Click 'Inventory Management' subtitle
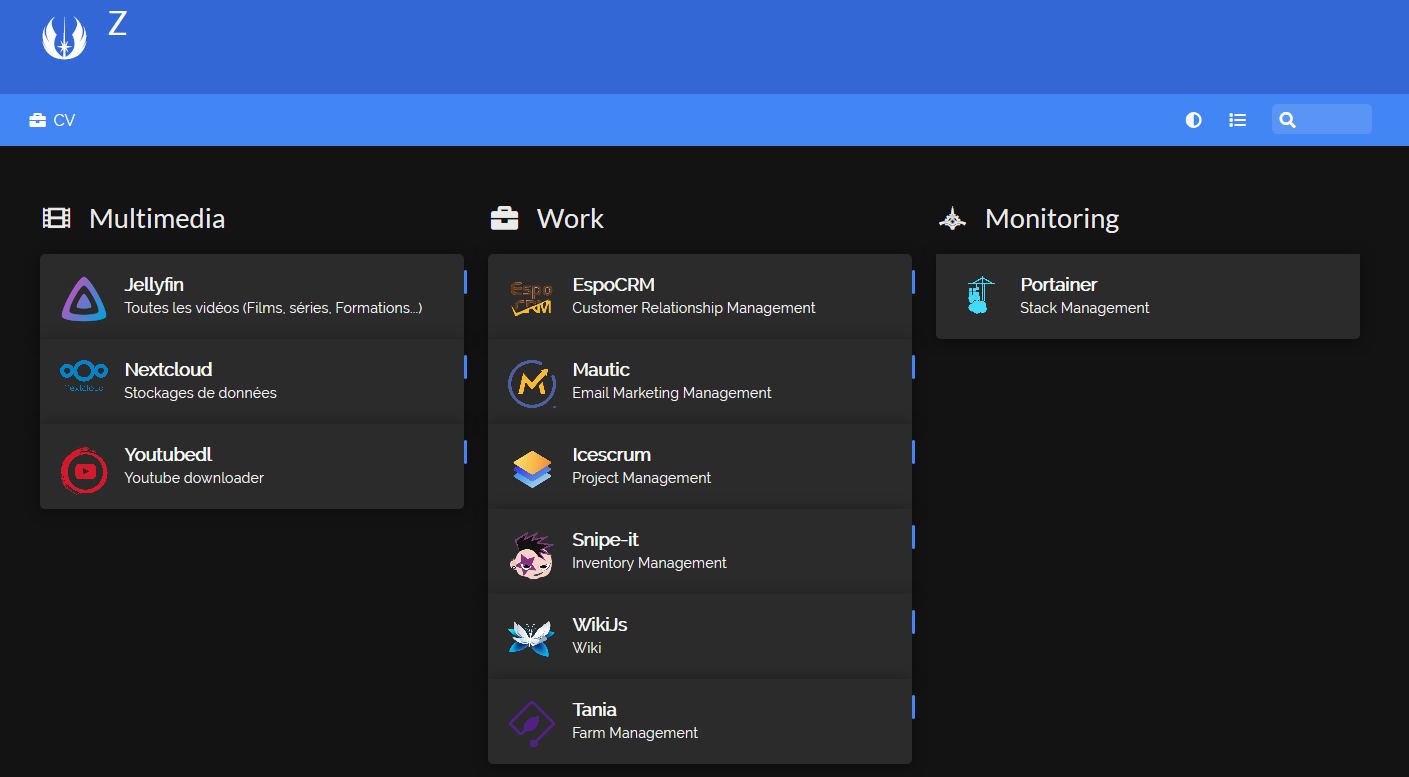The height and width of the screenshot is (777, 1409). pos(649,563)
